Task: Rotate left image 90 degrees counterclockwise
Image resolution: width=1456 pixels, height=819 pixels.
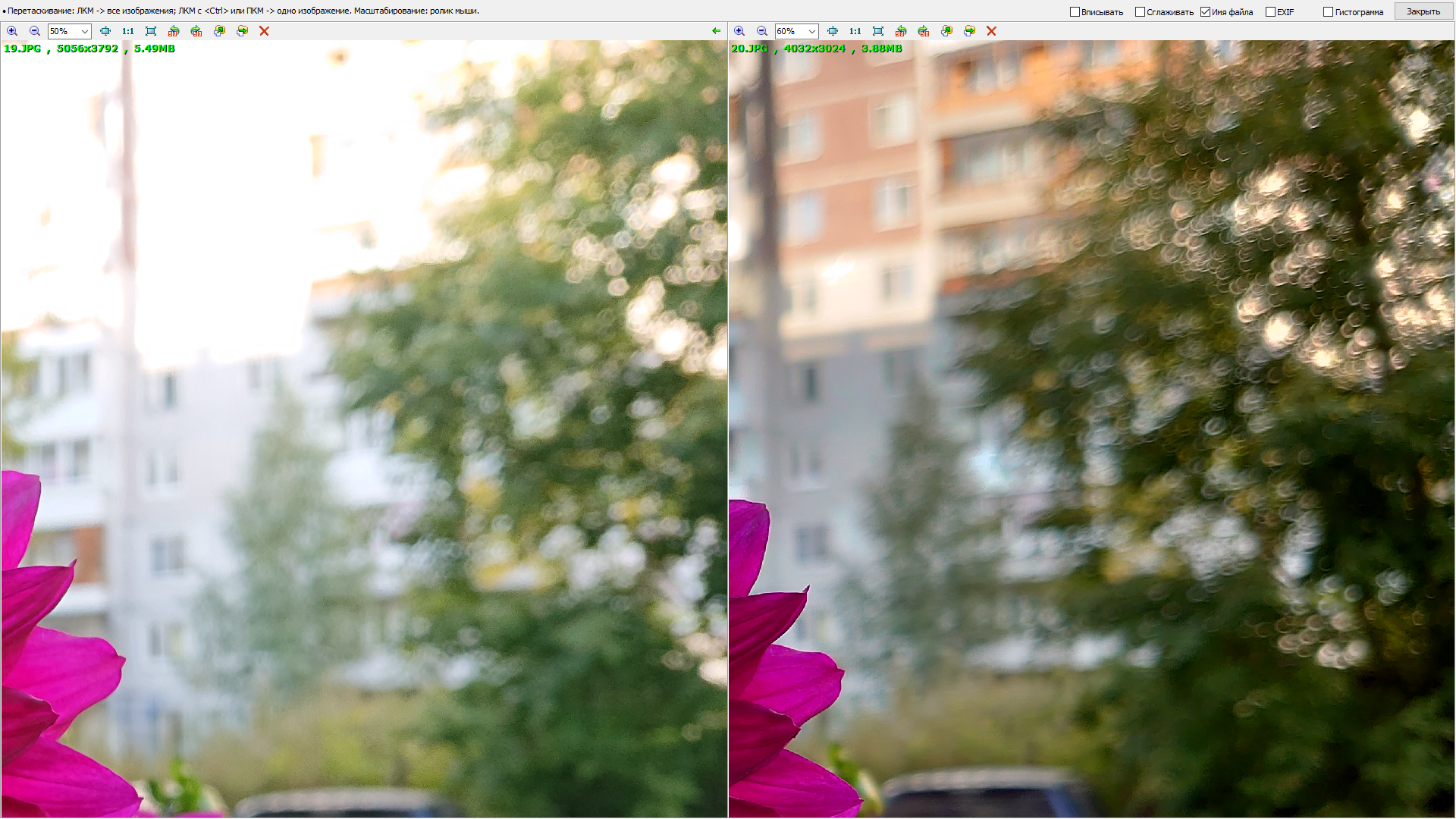Action: click(174, 31)
